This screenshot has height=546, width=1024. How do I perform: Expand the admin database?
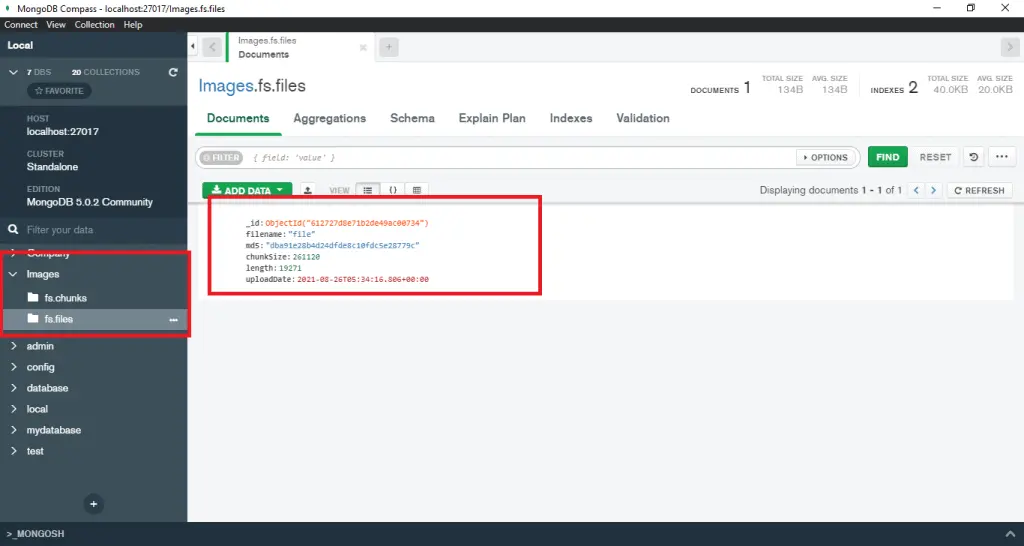pos(13,346)
